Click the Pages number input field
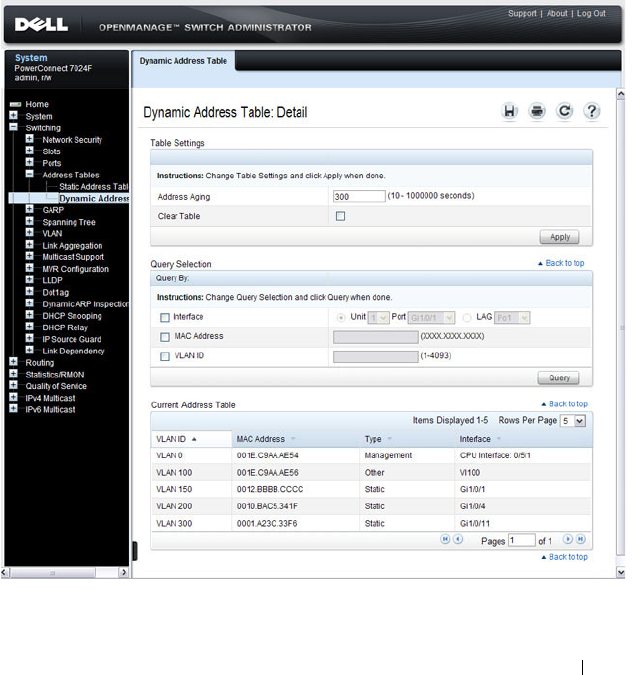 [522, 540]
